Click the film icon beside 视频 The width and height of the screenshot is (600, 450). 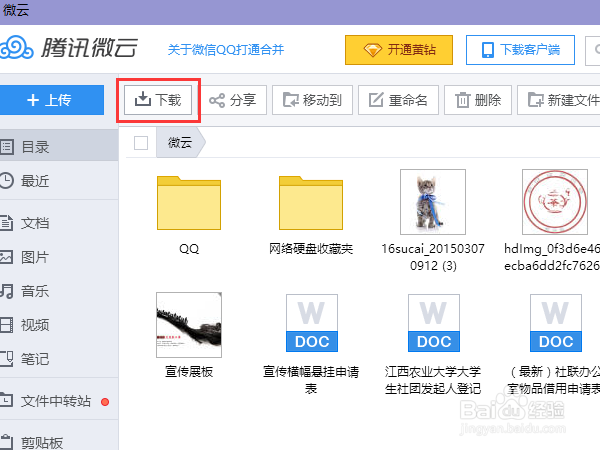pyautogui.click(x=6, y=325)
